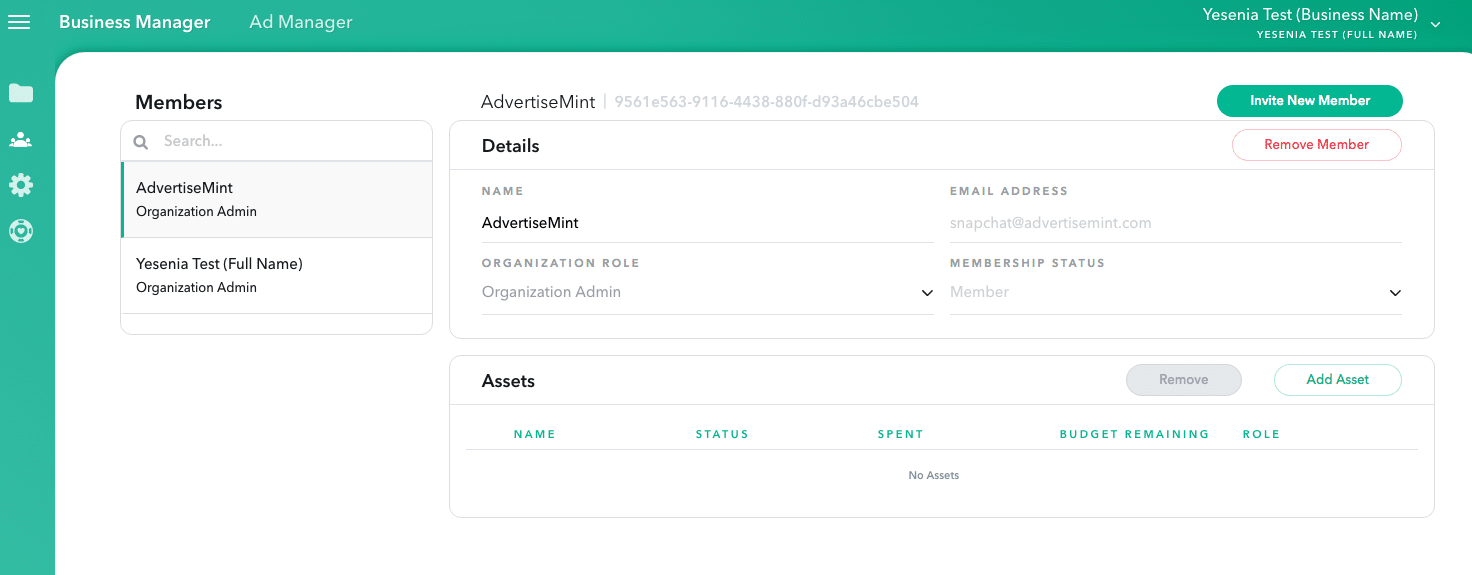Open the Members people icon in sidebar
1472x575 pixels.
pyautogui.click(x=21, y=140)
